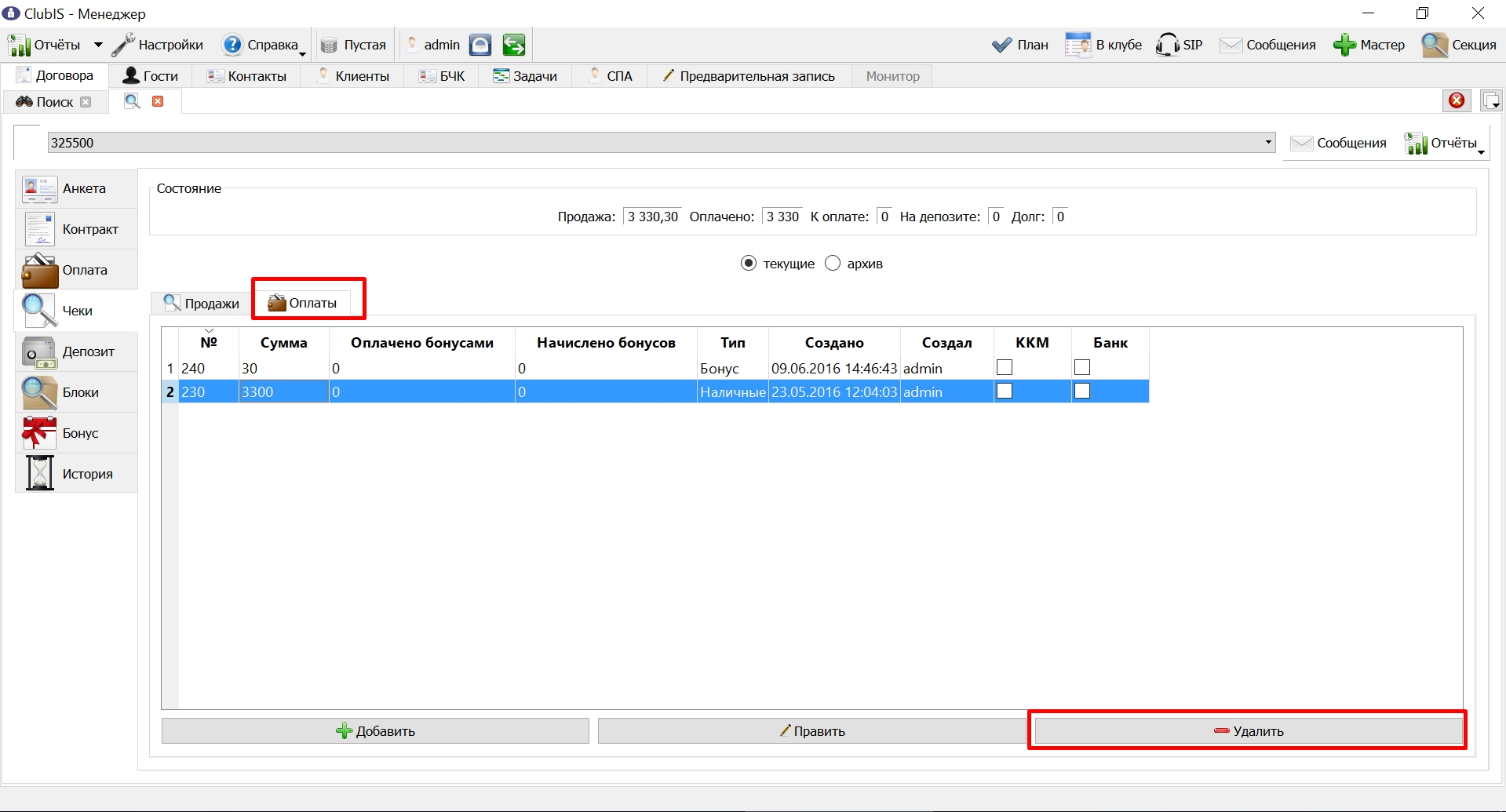
Task: Open Оплата wallet in sidebar
Action: 77,270
